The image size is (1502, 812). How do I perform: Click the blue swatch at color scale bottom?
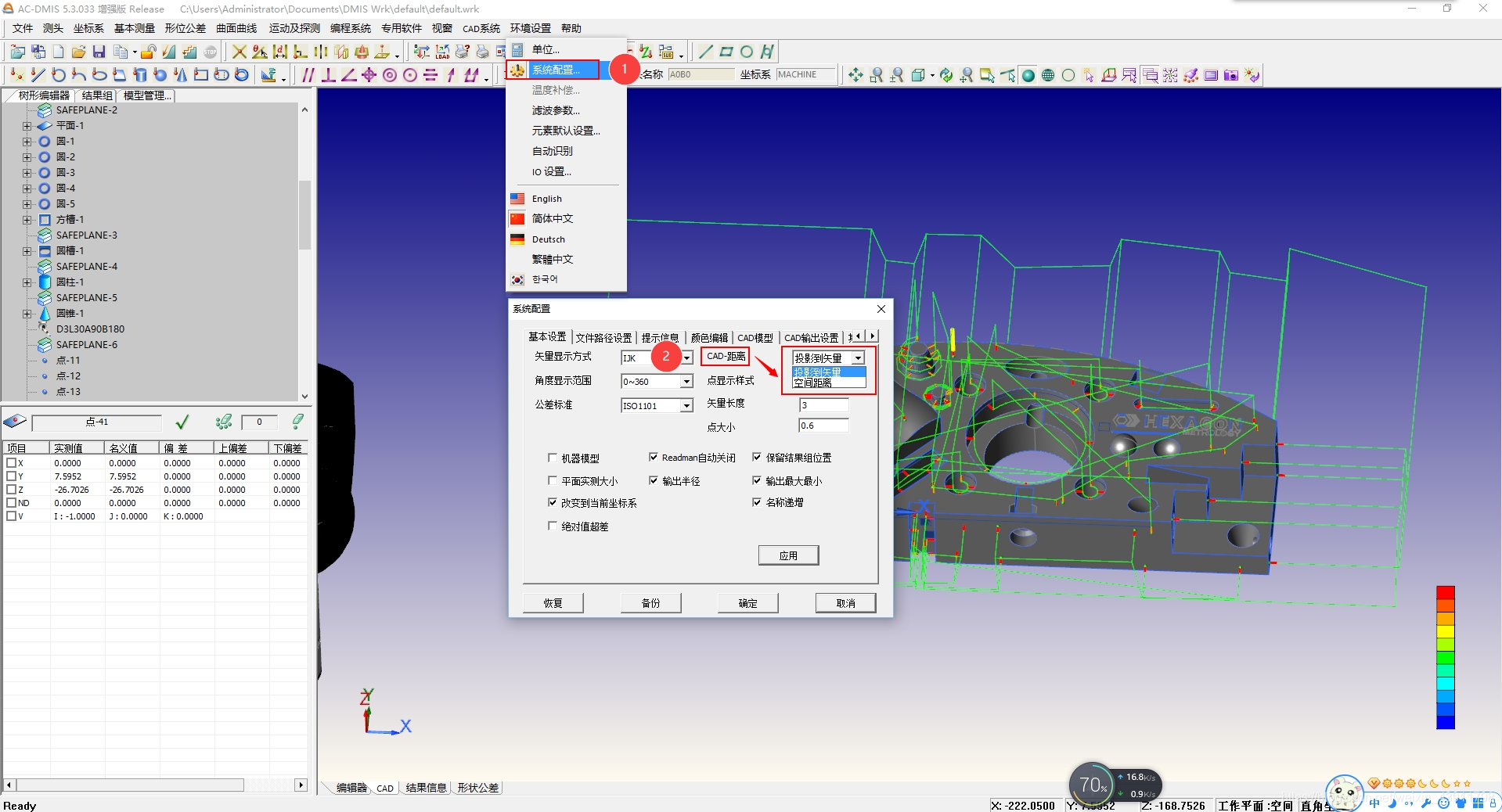tap(1445, 723)
